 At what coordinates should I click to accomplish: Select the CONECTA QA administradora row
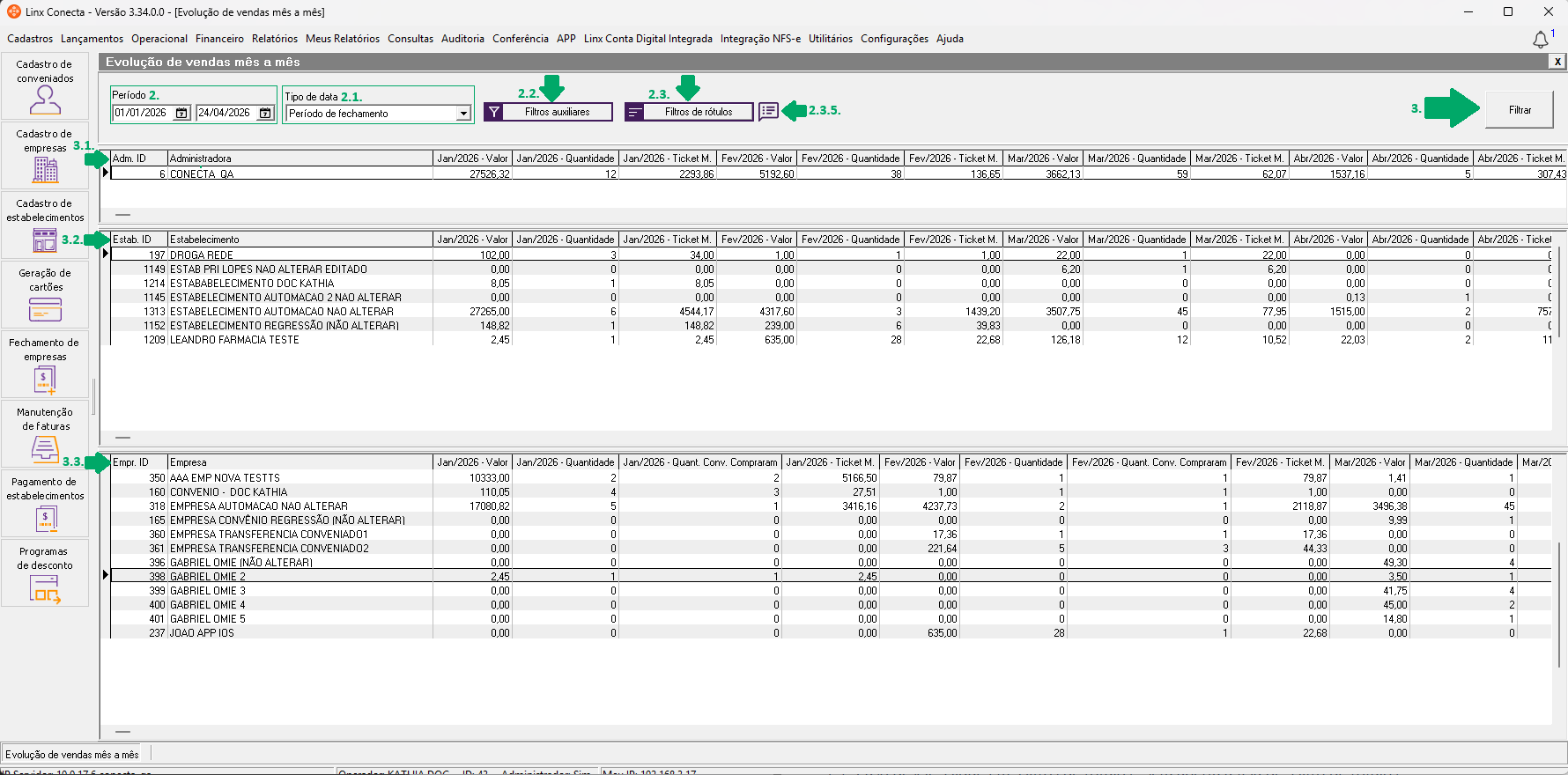coord(839,174)
